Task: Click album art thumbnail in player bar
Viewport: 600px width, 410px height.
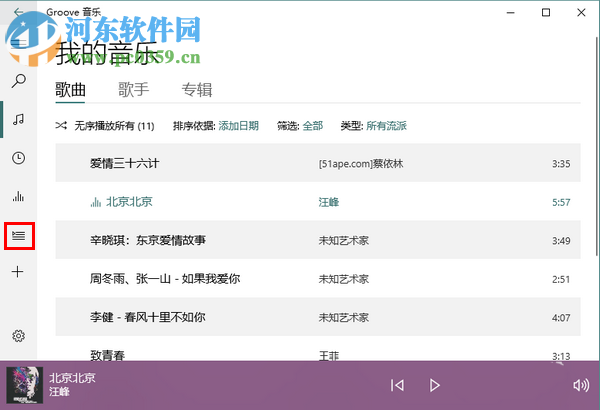Action: point(25,385)
